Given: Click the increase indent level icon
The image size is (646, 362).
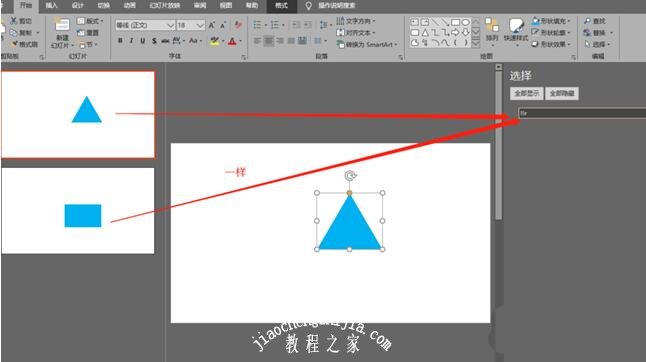Looking at the screenshot, I should pos(307,25).
